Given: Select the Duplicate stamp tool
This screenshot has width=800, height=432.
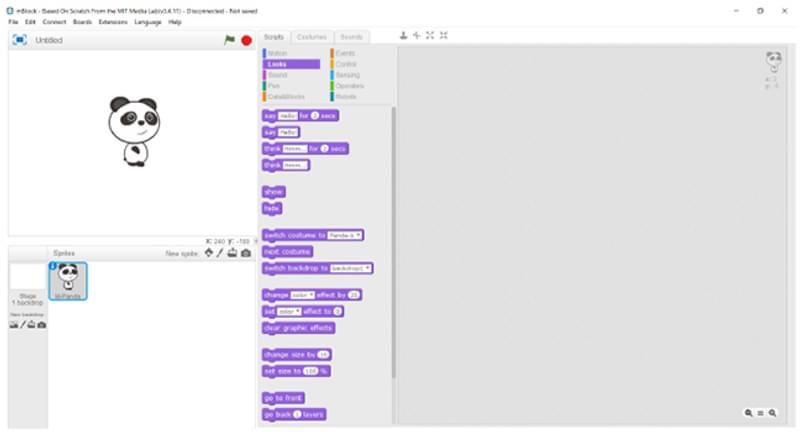Looking at the screenshot, I should [403, 35].
